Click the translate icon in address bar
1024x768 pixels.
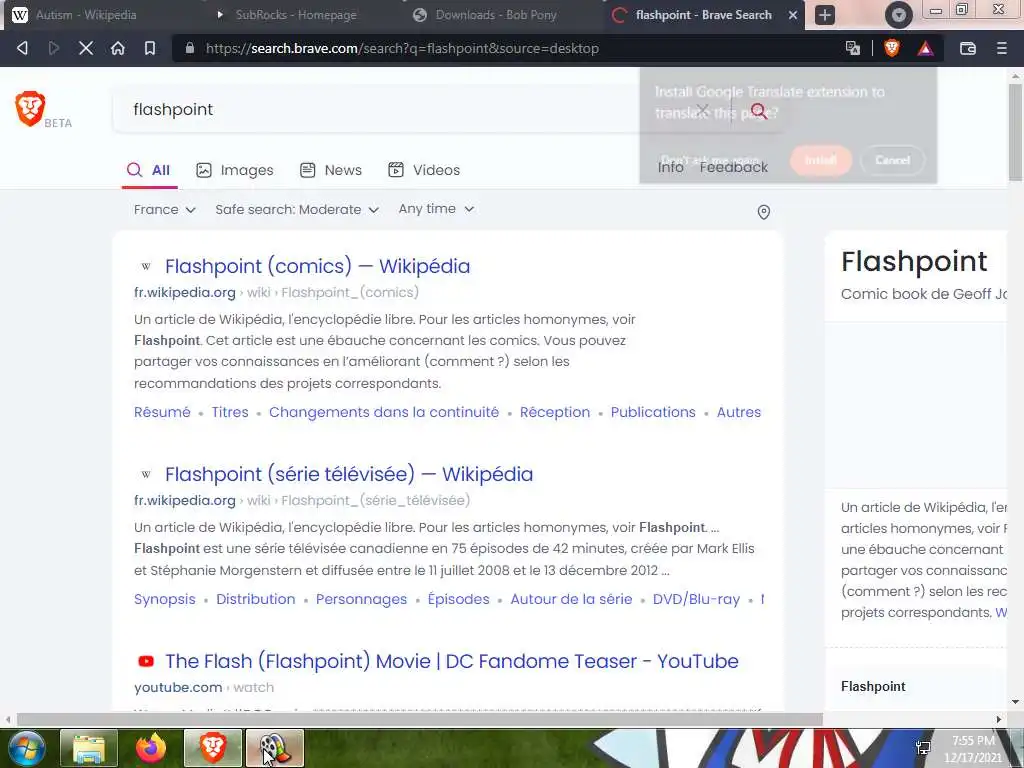click(853, 48)
